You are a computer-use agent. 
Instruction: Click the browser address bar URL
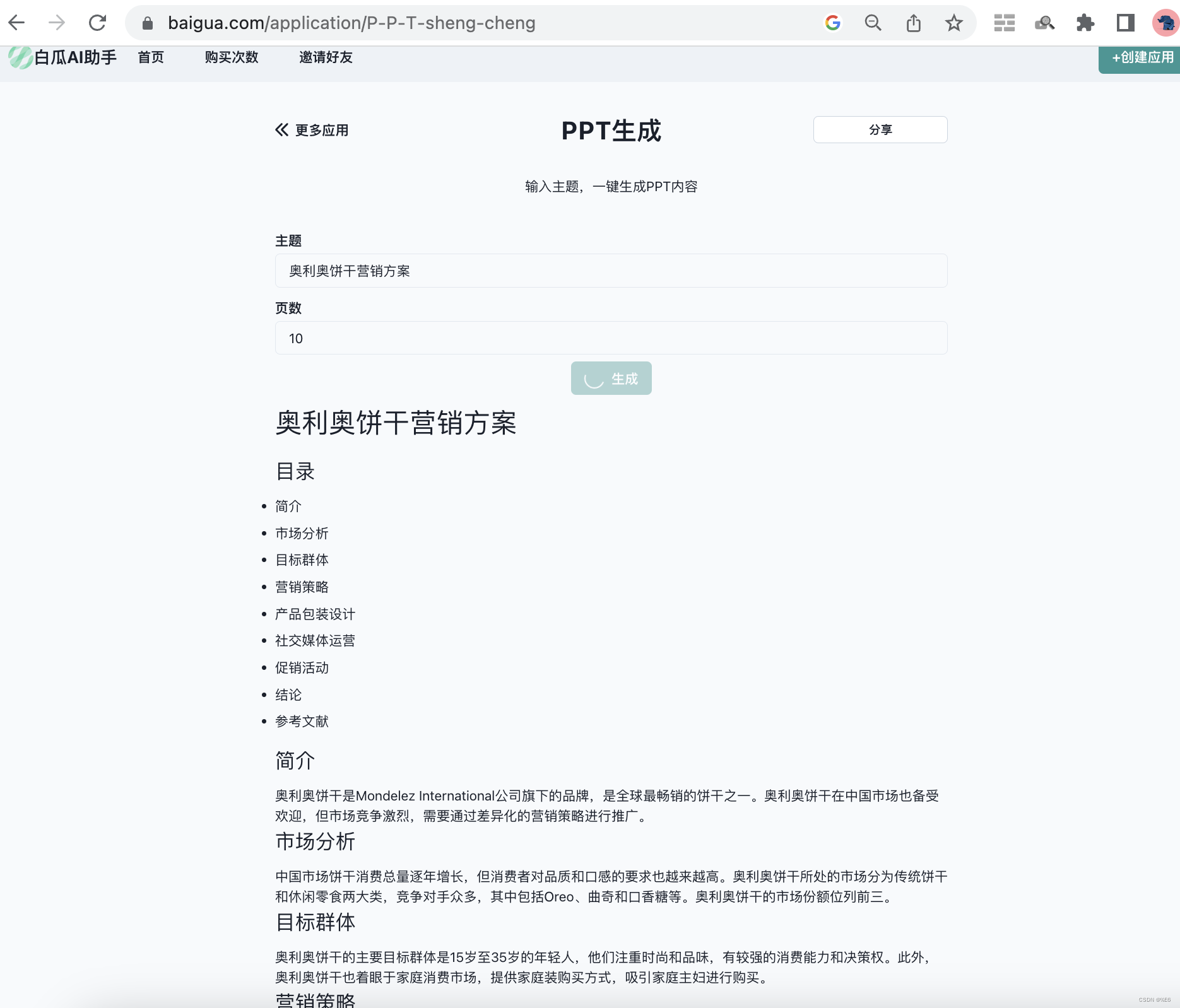pyautogui.click(x=351, y=23)
